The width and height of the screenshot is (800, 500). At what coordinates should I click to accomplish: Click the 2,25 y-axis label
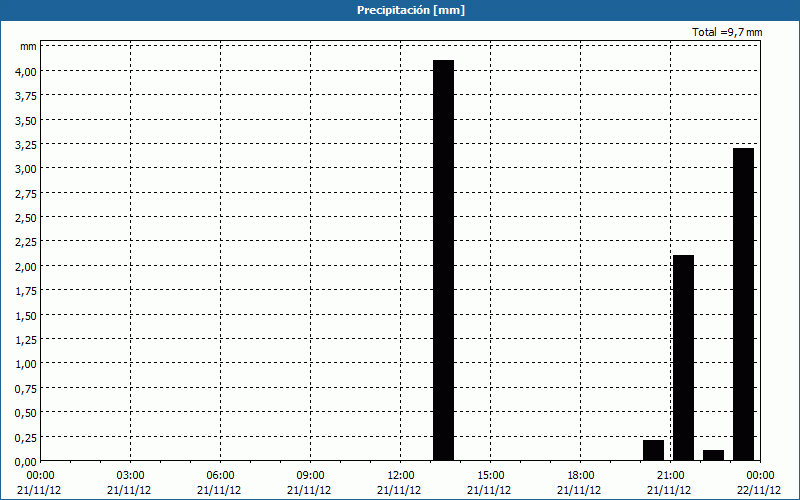26,242
